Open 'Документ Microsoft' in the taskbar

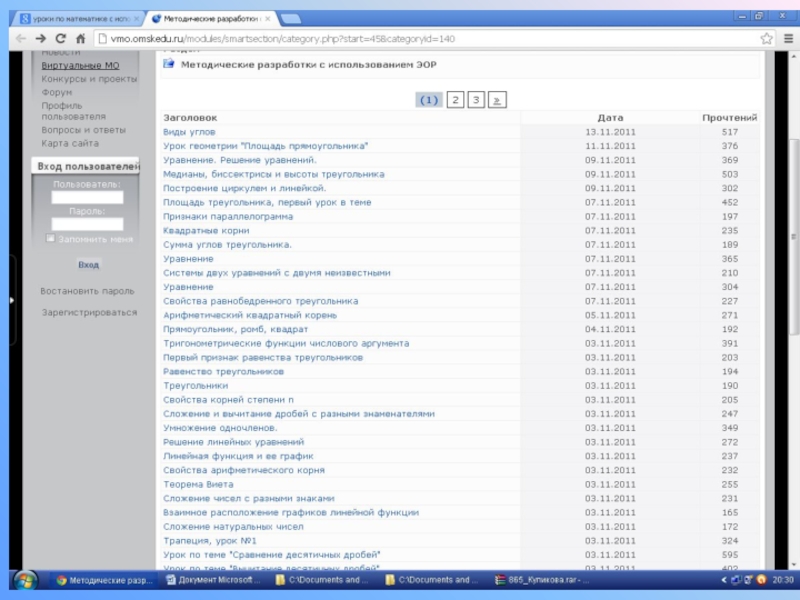(213, 580)
